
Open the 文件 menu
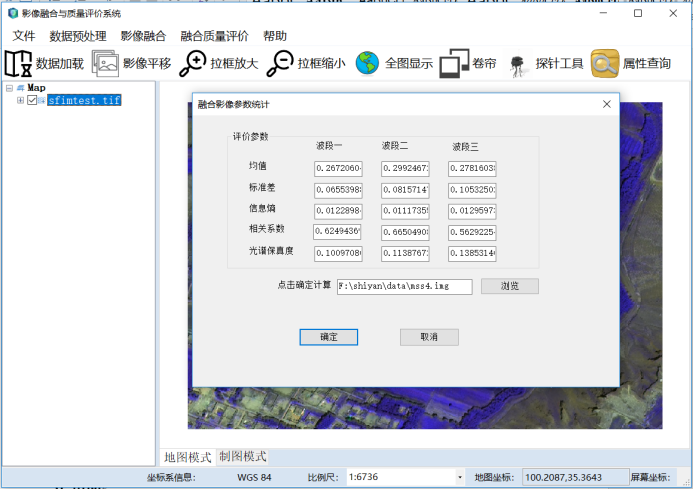click(x=24, y=36)
